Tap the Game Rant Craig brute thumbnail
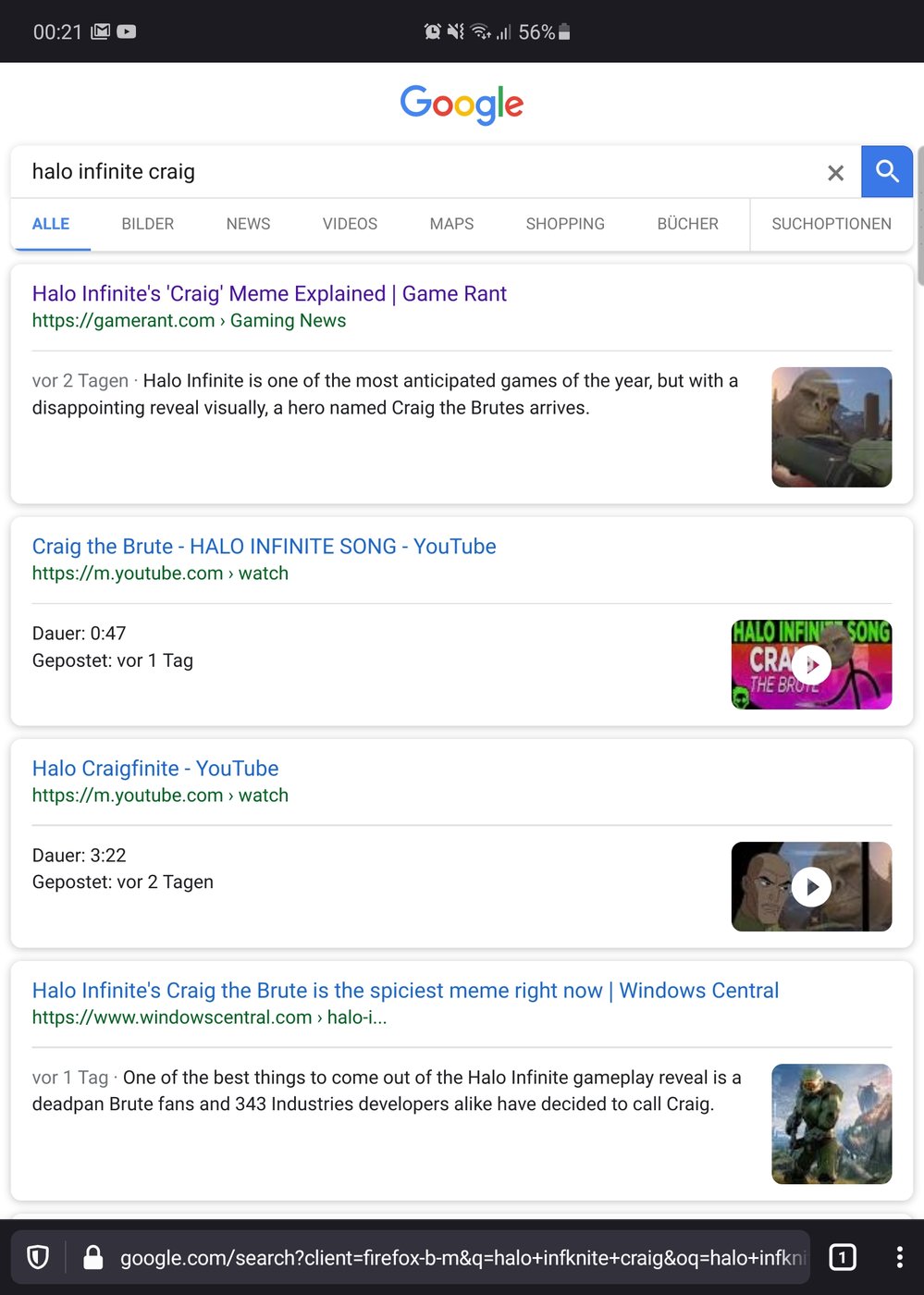 tap(832, 427)
